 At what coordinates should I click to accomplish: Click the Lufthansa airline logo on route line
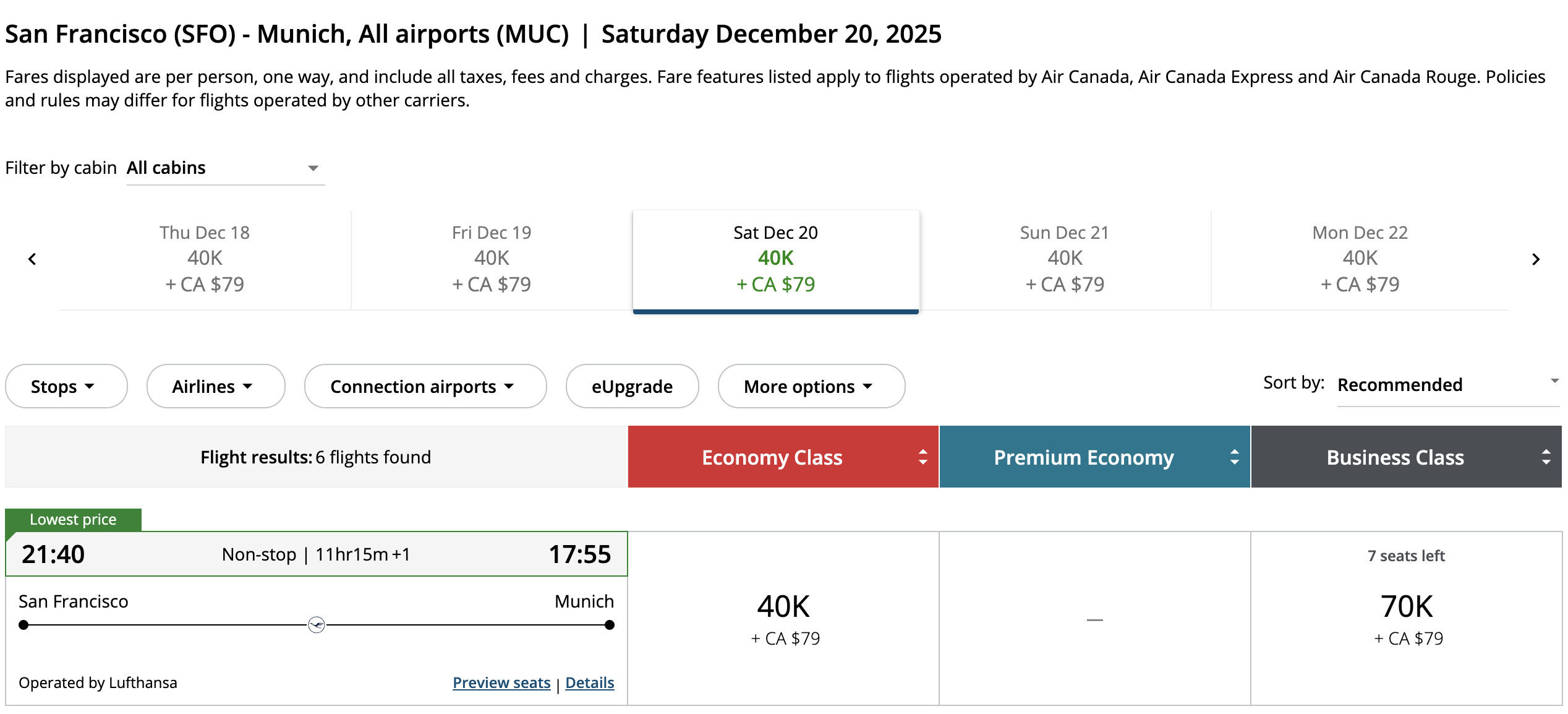tap(317, 625)
